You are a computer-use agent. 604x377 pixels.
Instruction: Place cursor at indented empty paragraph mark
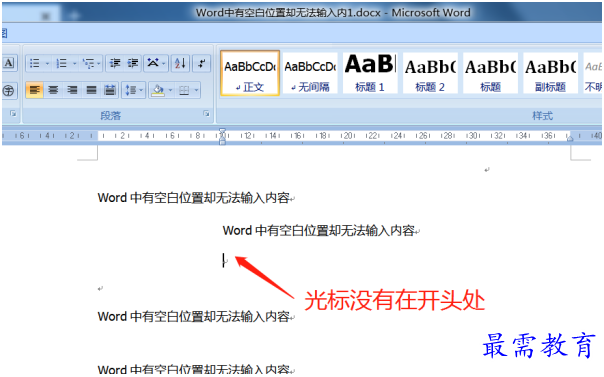(x=225, y=261)
